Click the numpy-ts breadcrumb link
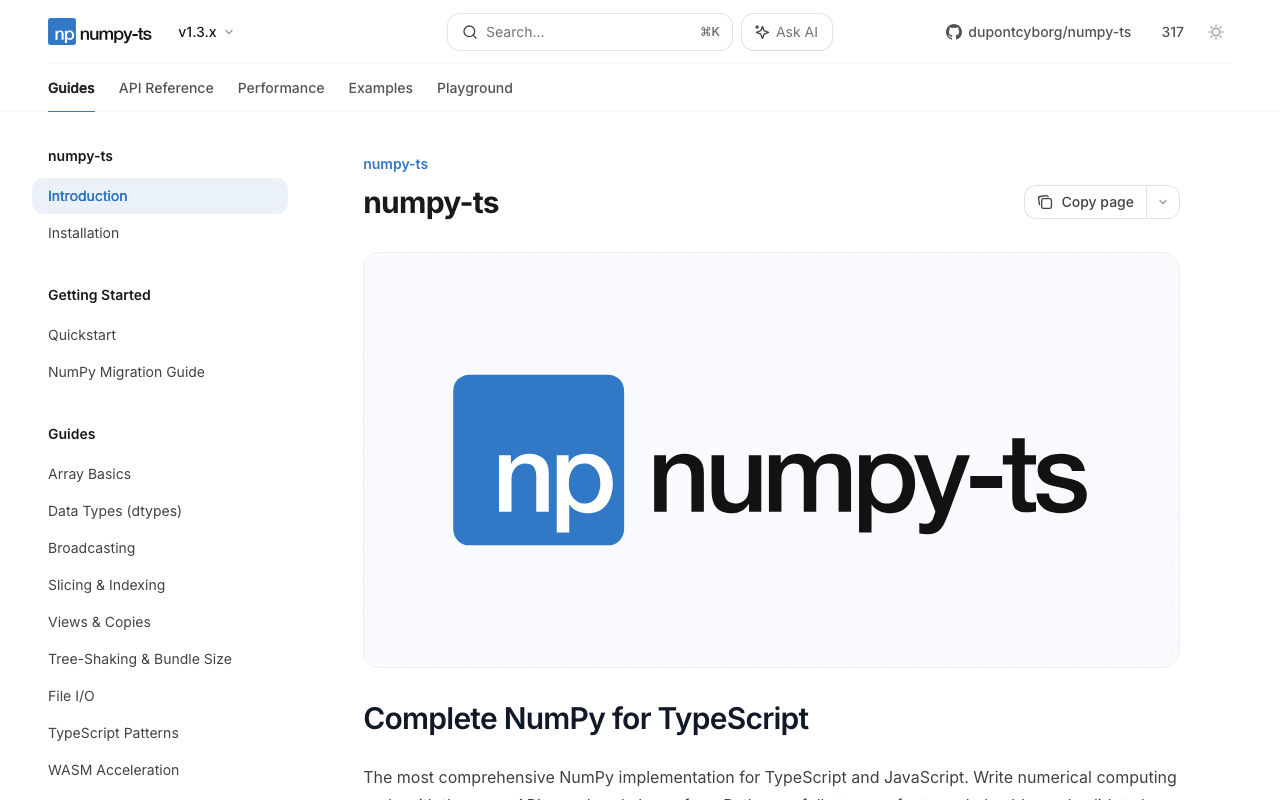Viewport: 1280px width, 800px height. point(395,164)
